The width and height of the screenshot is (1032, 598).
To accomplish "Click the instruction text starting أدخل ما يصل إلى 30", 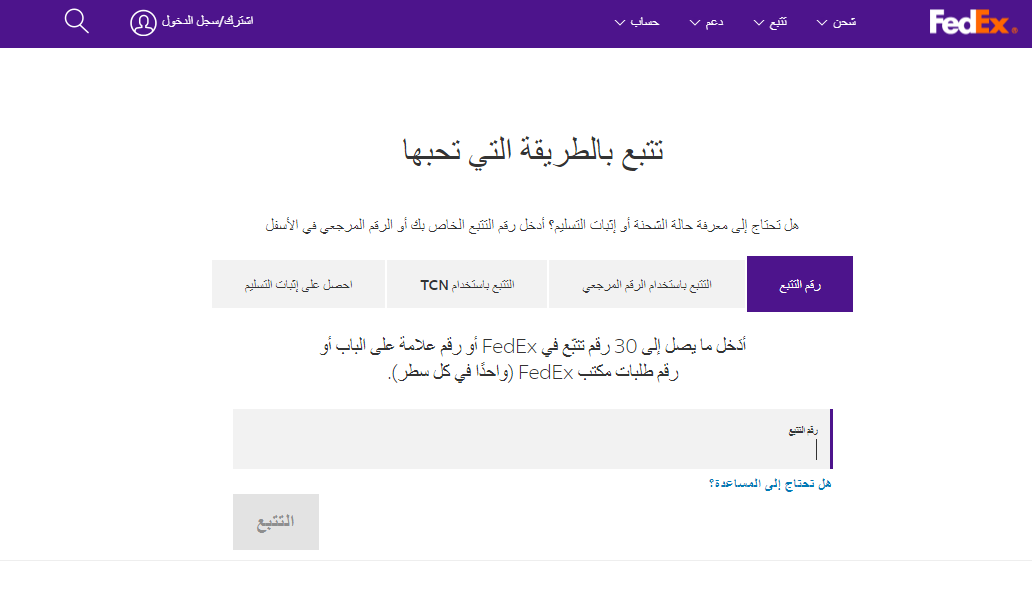I will (x=532, y=359).
